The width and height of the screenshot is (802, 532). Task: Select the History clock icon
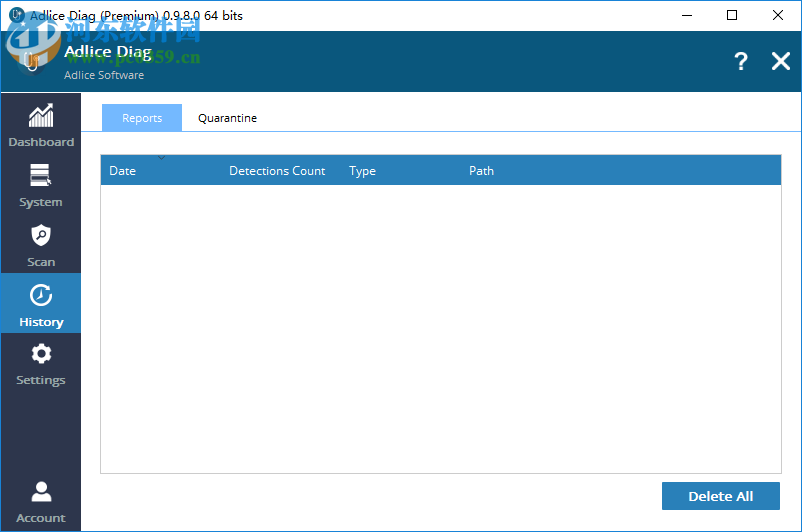click(41, 295)
